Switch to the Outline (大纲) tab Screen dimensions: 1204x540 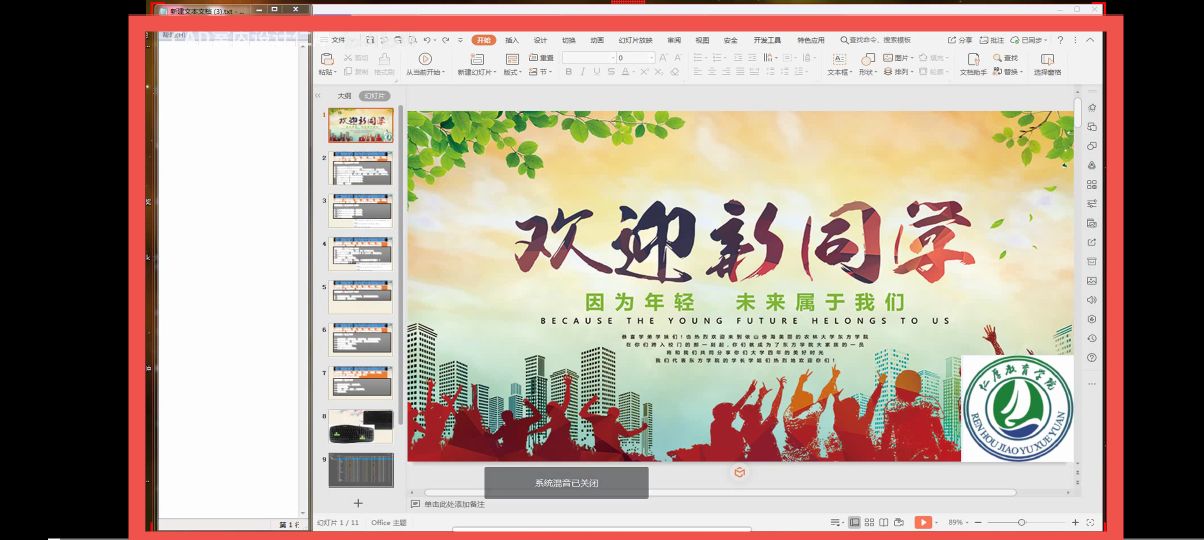point(344,96)
